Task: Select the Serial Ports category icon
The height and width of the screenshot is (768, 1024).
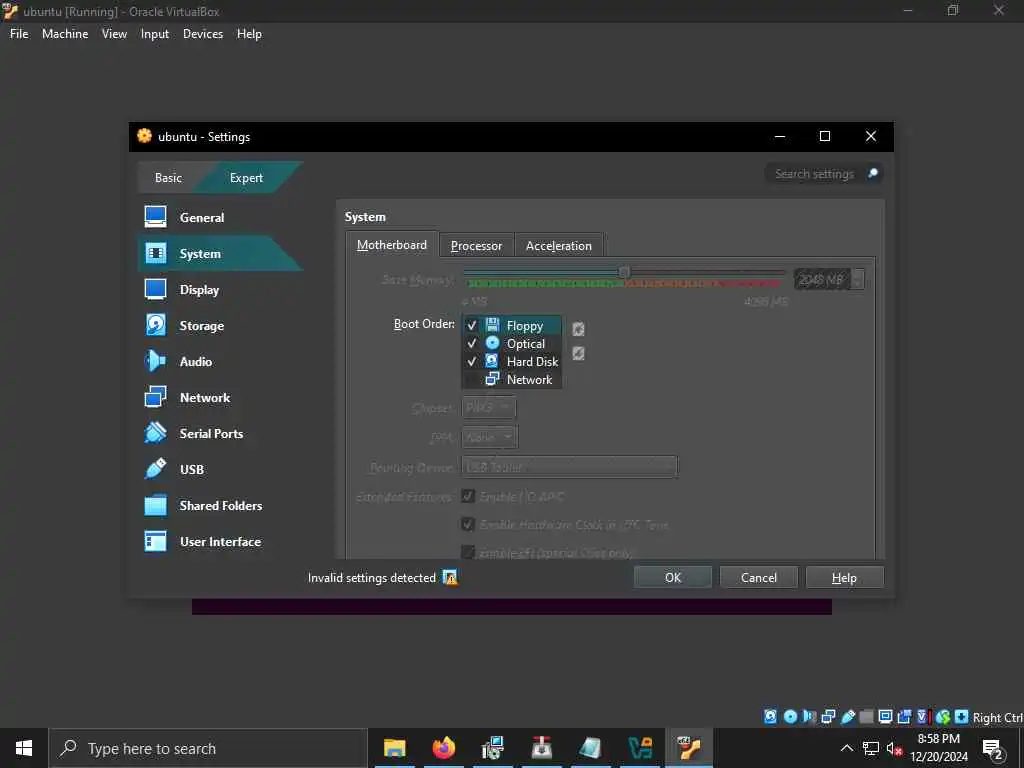Action: [x=155, y=432]
